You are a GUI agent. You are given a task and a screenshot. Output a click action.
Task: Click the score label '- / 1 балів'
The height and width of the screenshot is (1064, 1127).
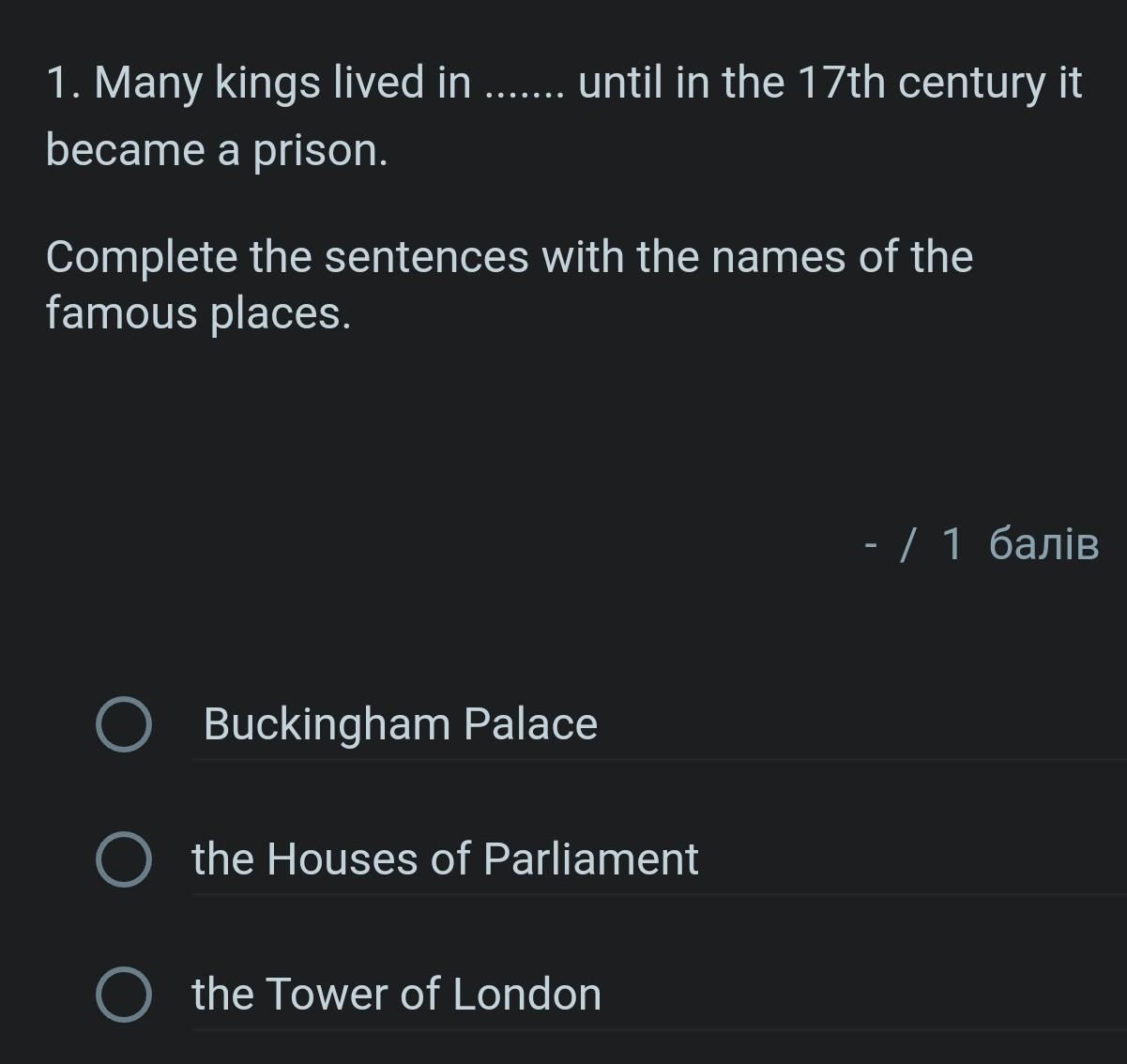tap(981, 544)
